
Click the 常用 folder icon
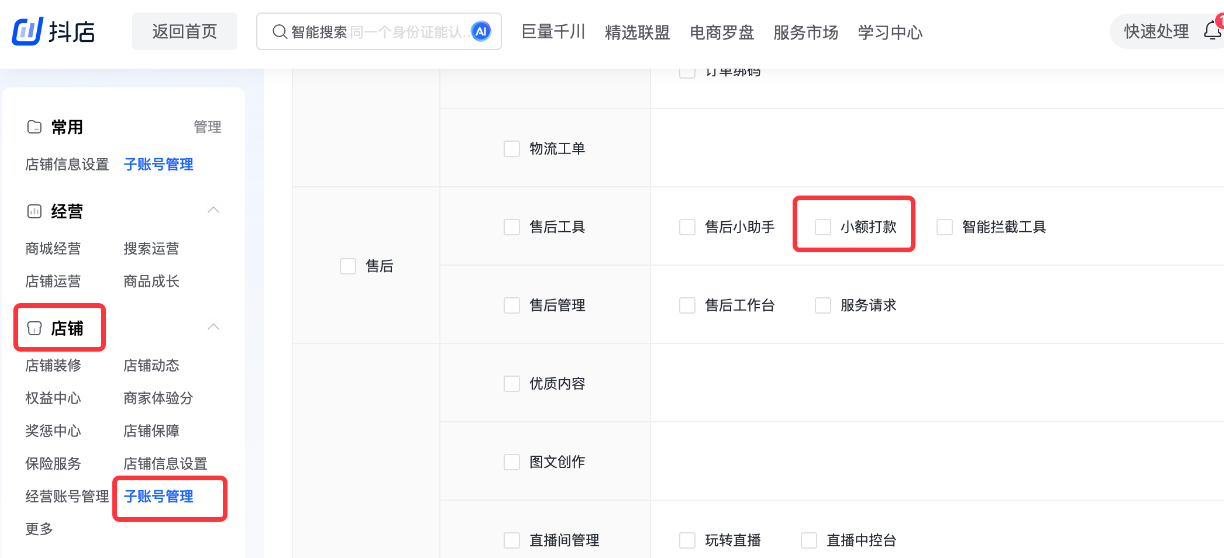[34, 127]
